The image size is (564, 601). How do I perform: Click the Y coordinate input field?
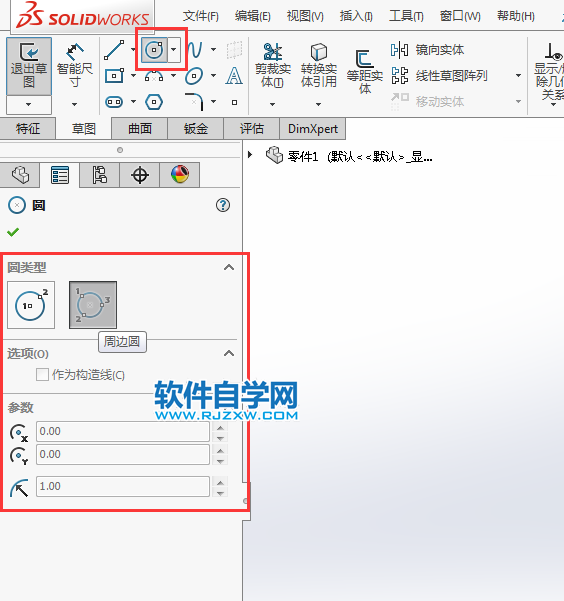[123, 455]
